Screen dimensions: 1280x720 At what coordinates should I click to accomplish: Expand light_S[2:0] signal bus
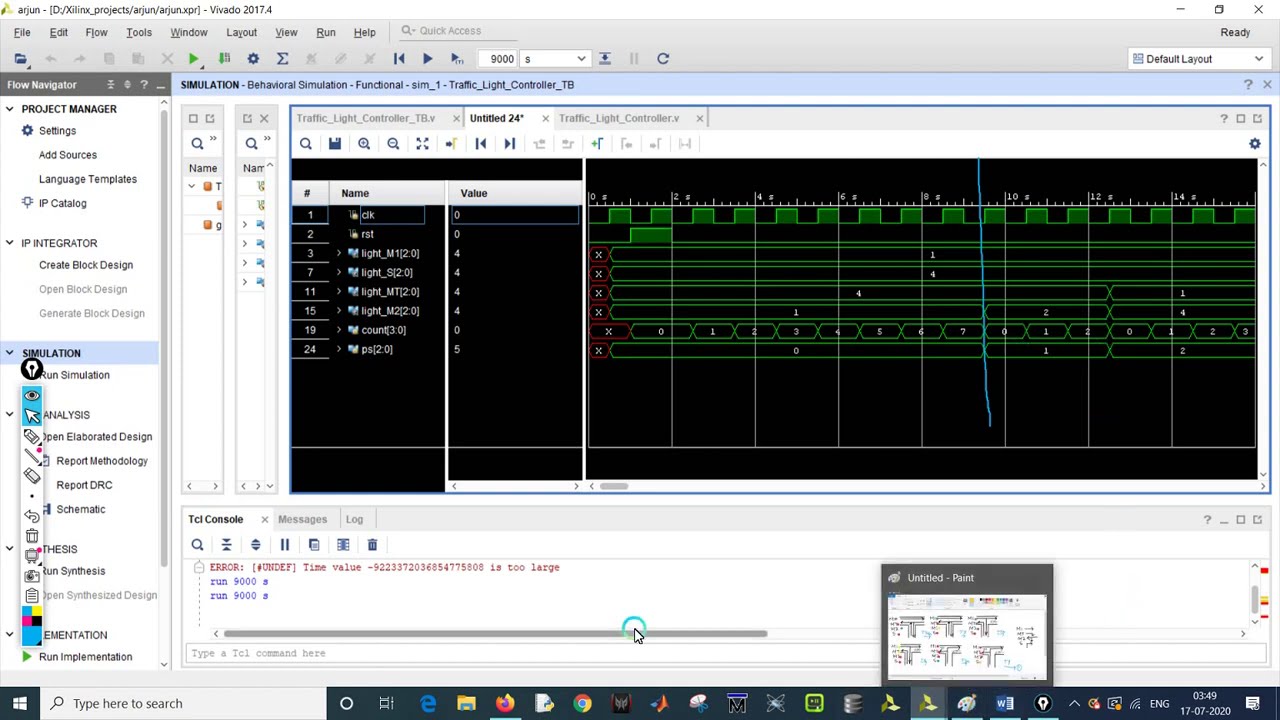coord(339,273)
